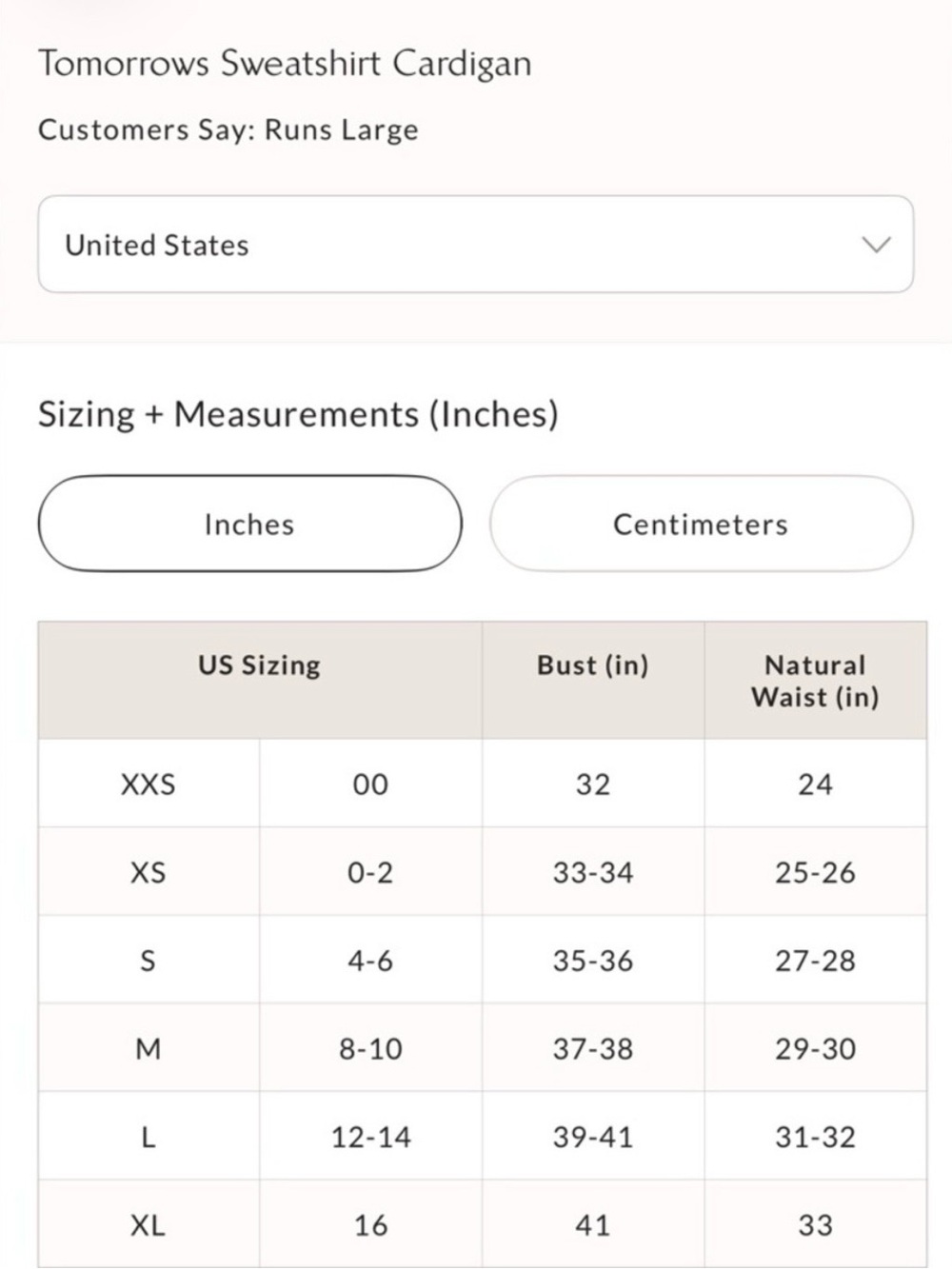Click the 8-10 US size cell

coord(370,1048)
